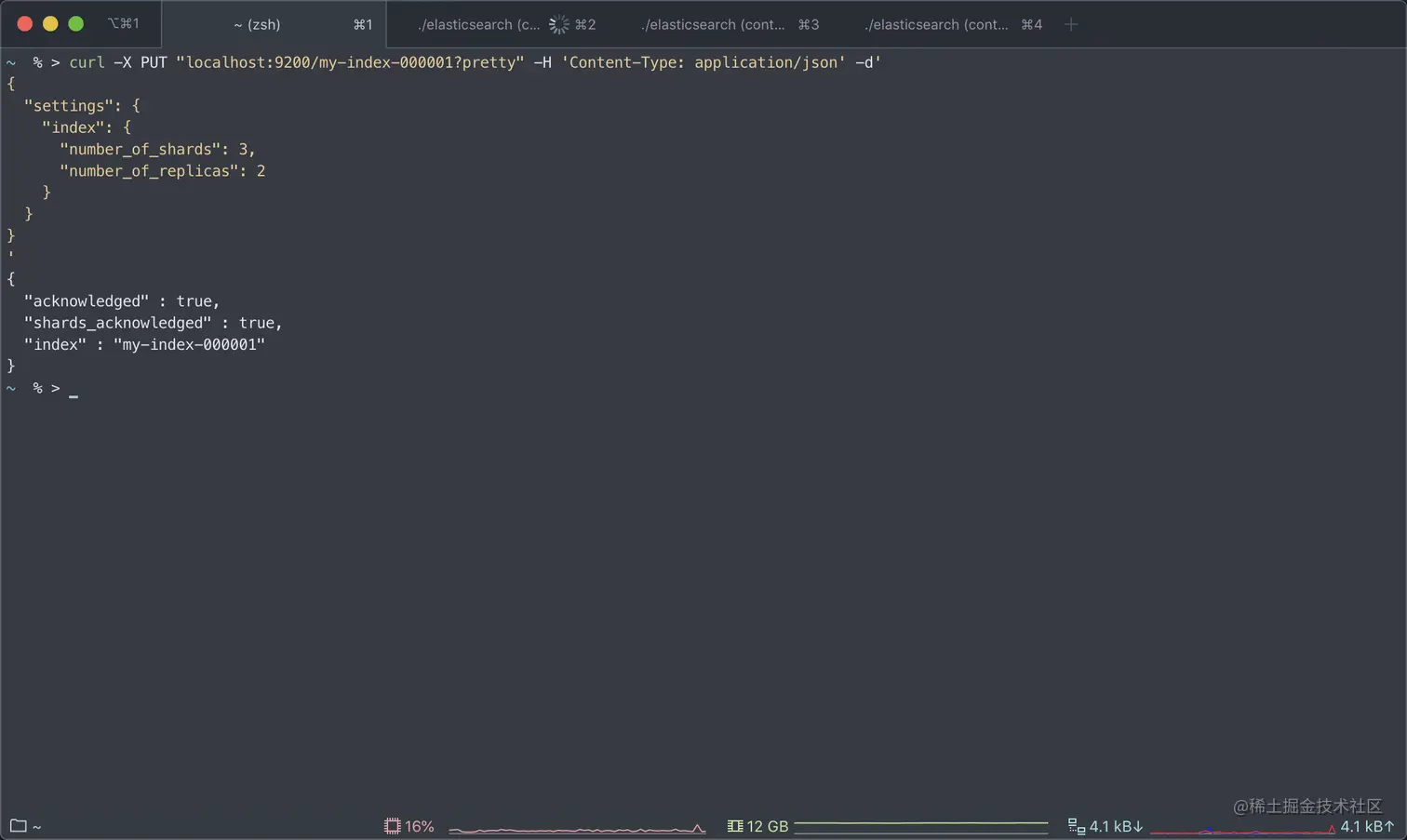Click the ⌥⌘1 window shortcut label
The image size is (1407, 840).
124,23
